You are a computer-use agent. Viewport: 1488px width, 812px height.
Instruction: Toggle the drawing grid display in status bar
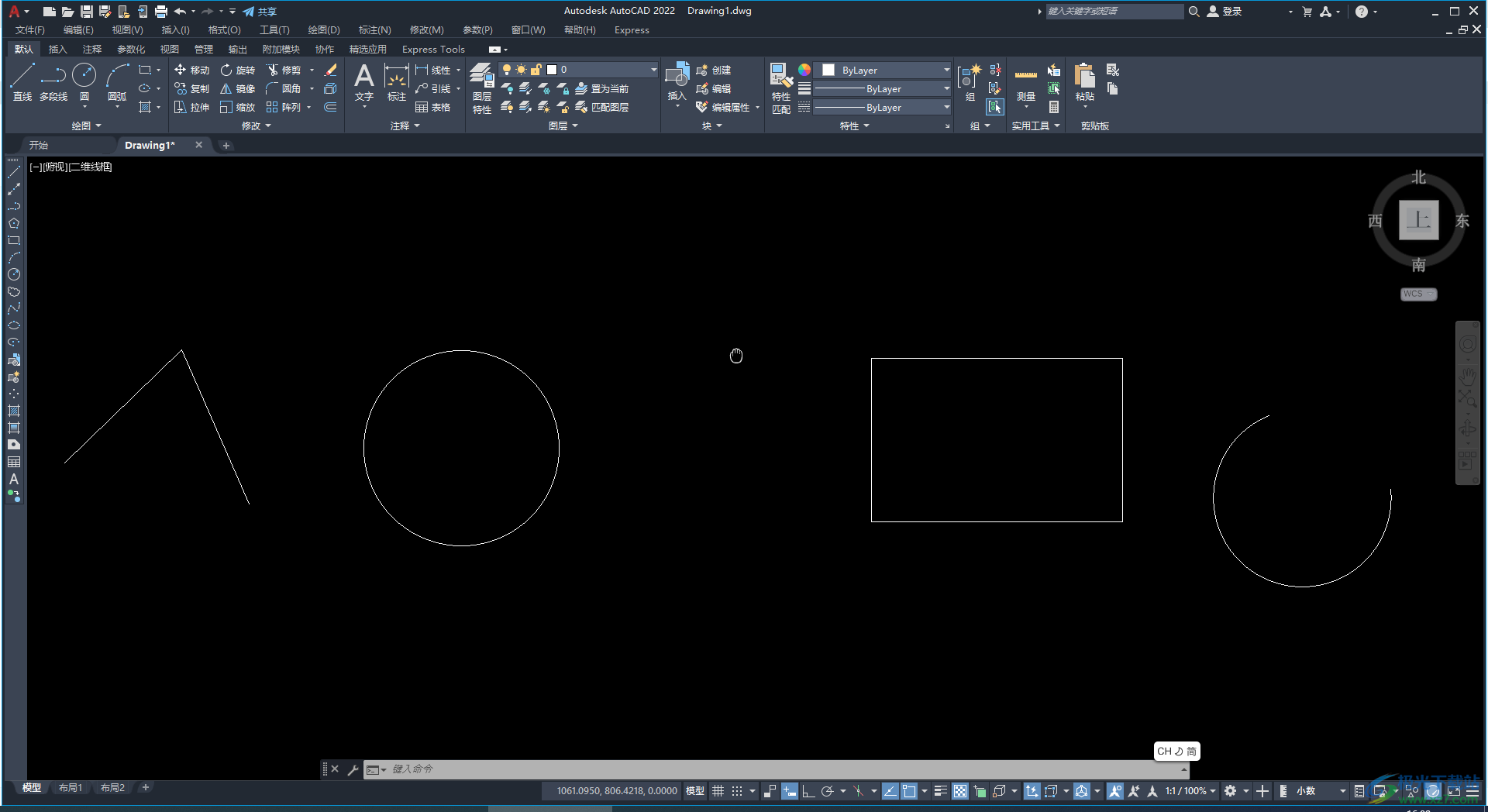[x=718, y=791]
